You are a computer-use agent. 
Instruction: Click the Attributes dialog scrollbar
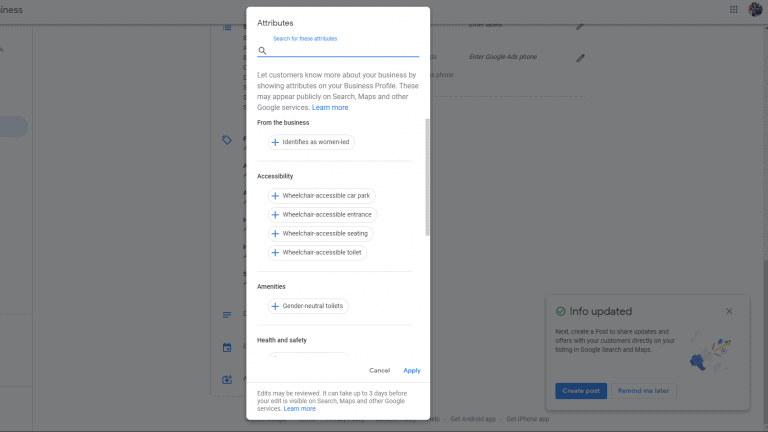pyautogui.click(x=427, y=176)
